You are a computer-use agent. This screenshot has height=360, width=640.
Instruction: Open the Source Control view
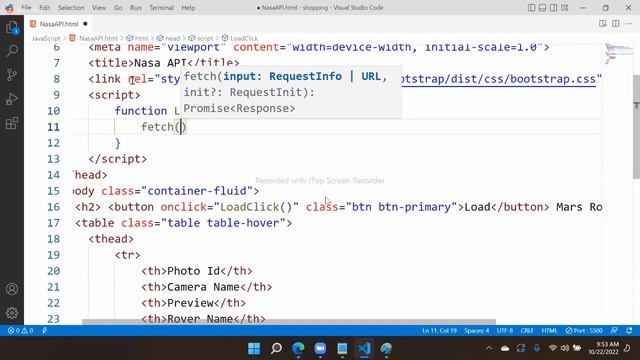[12, 75]
